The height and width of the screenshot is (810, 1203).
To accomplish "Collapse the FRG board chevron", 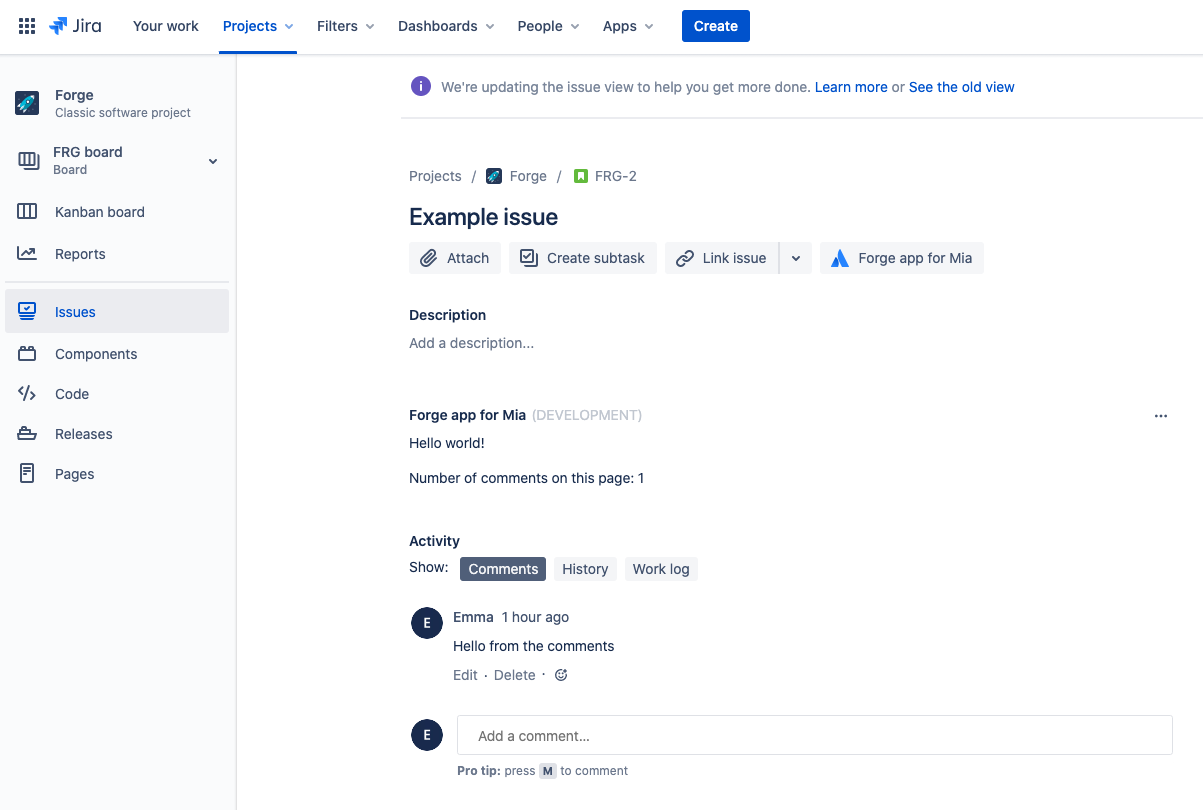I will [x=212, y=160].
